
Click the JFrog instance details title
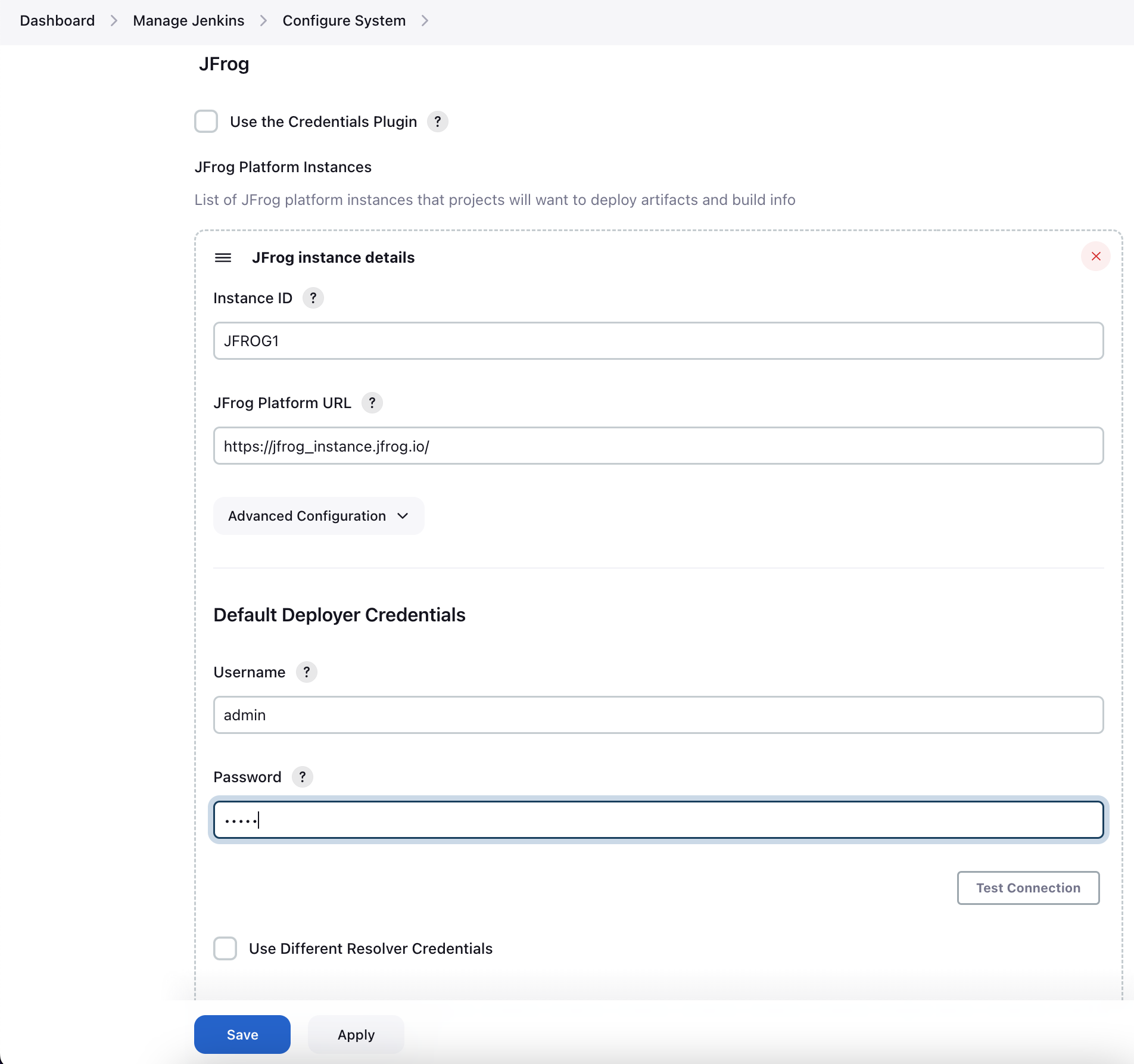tap(333, 257)
